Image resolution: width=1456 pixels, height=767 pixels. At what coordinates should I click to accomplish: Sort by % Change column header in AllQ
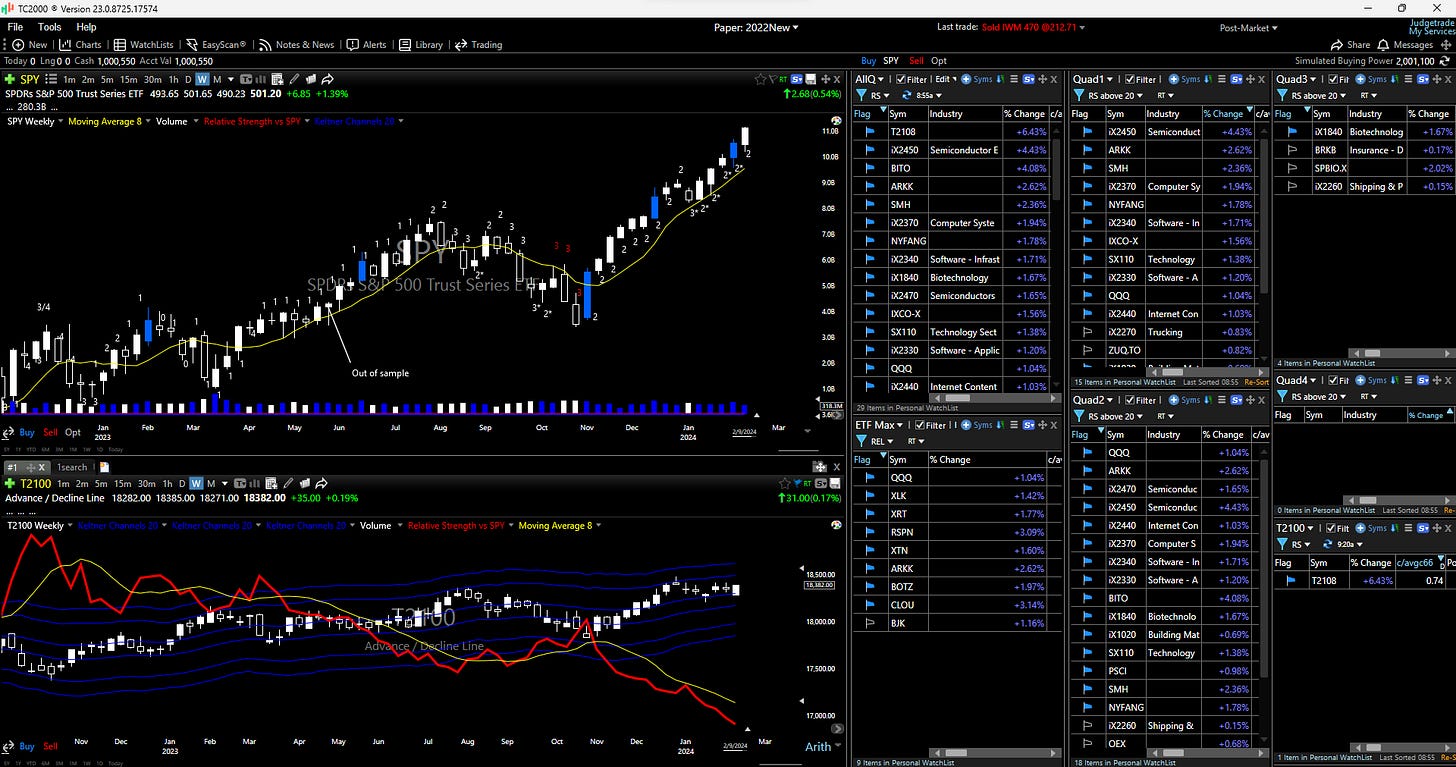[x=1024, y=114]
